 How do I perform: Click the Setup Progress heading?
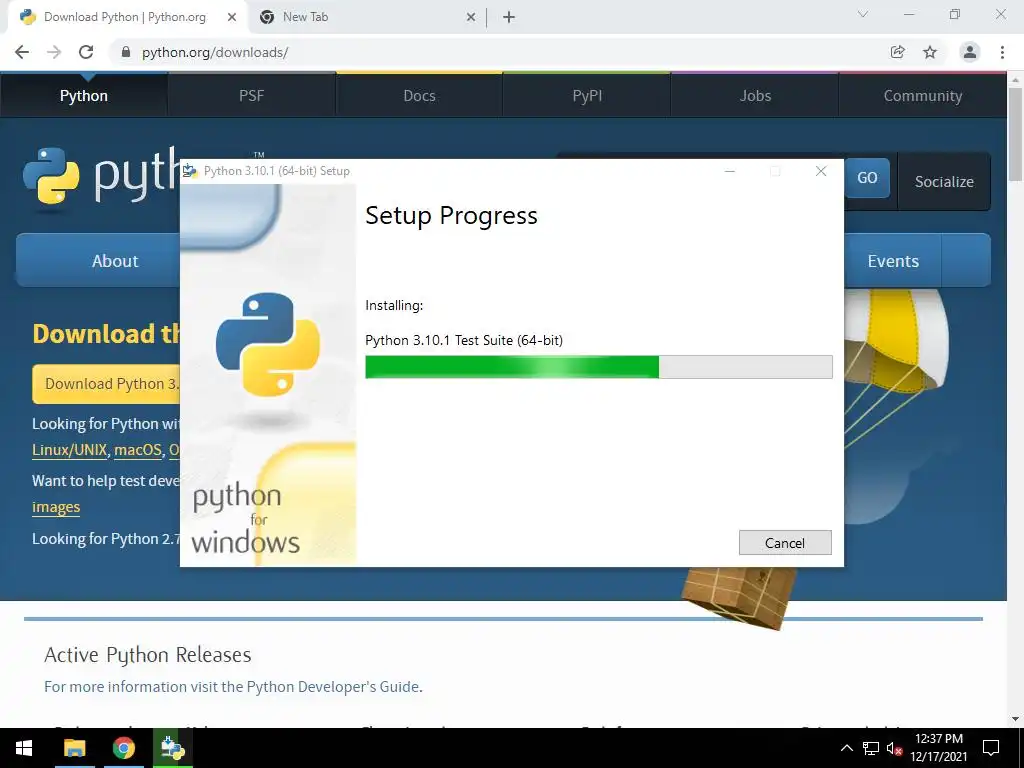click(451, 216)
